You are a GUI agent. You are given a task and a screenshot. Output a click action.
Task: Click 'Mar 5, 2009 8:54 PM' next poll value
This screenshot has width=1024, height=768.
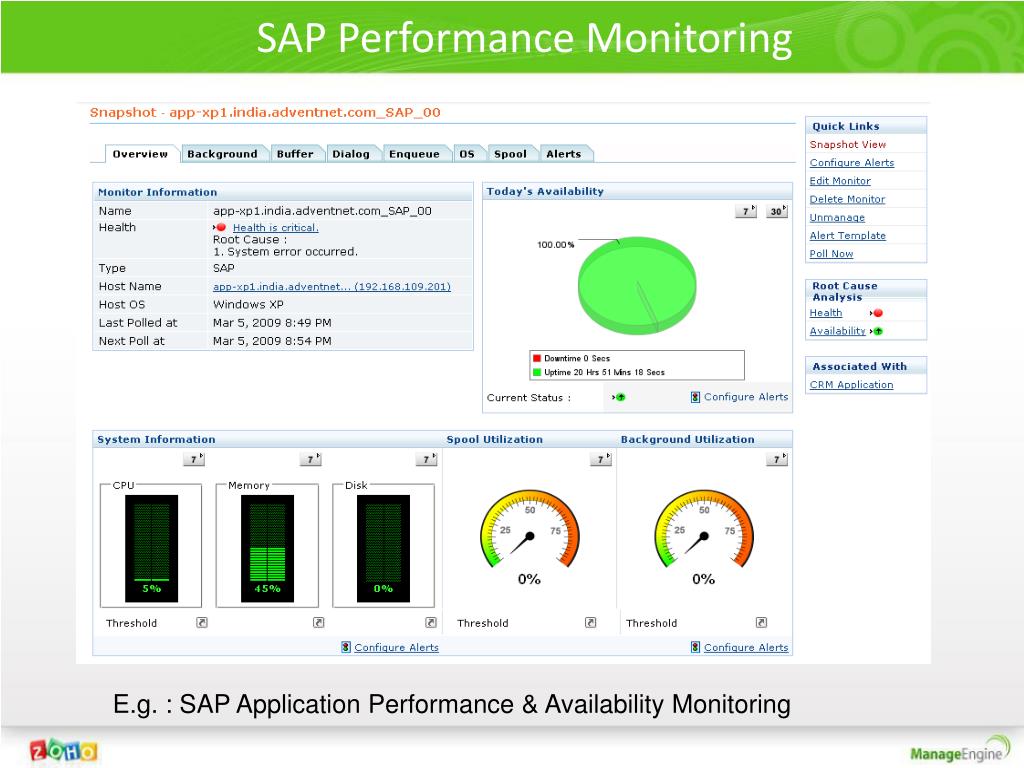272,342
